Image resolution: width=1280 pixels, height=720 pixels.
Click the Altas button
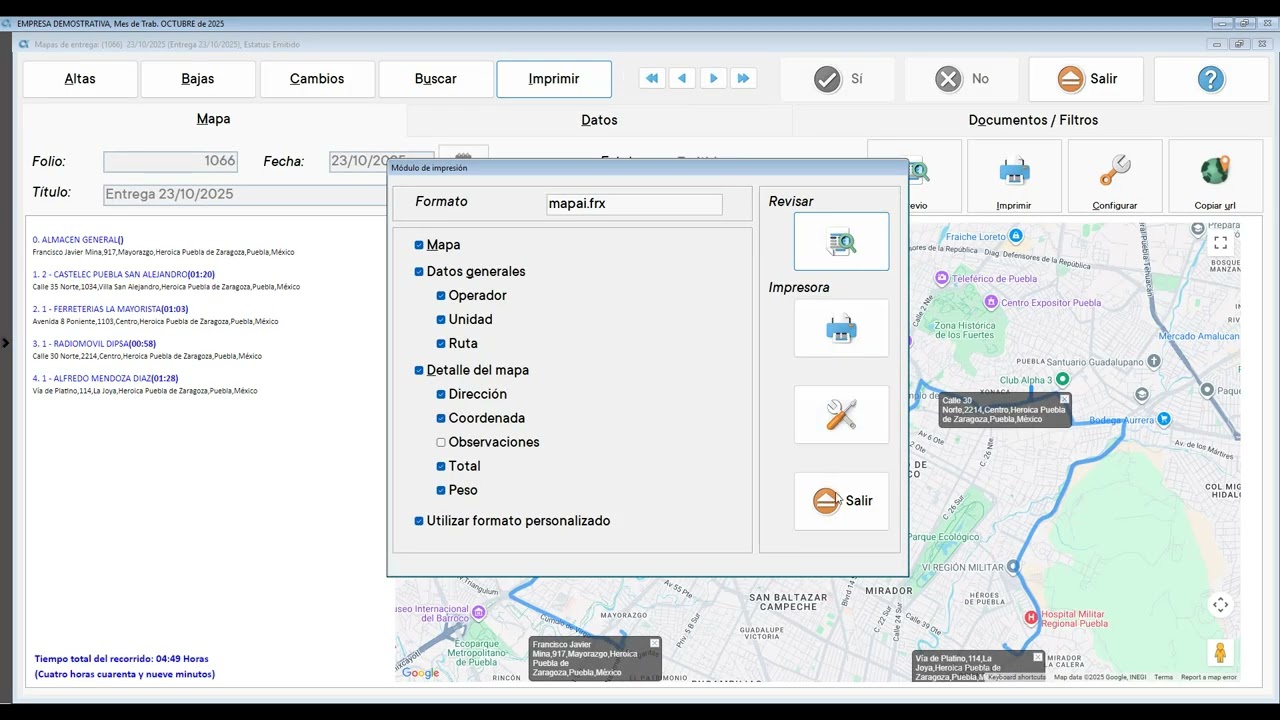click(x=80, y=79)
